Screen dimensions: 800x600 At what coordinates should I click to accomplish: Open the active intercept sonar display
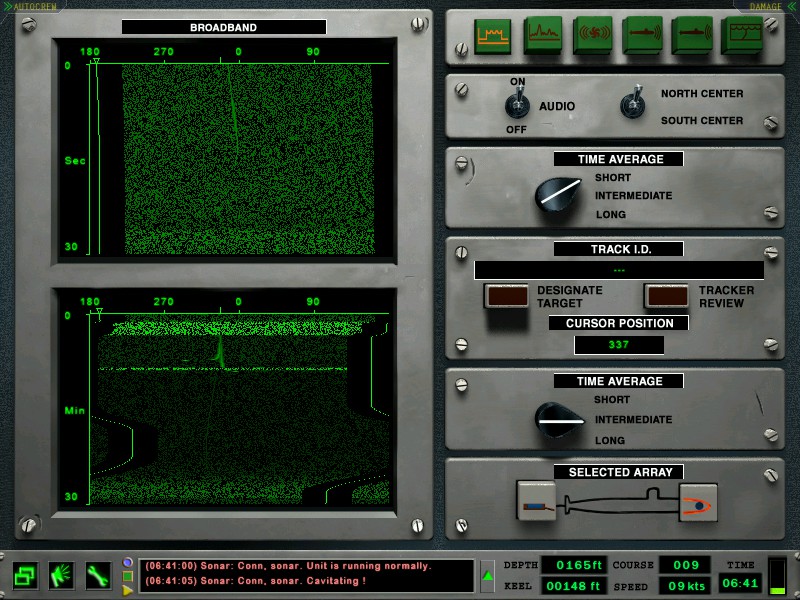coord(692,35)
